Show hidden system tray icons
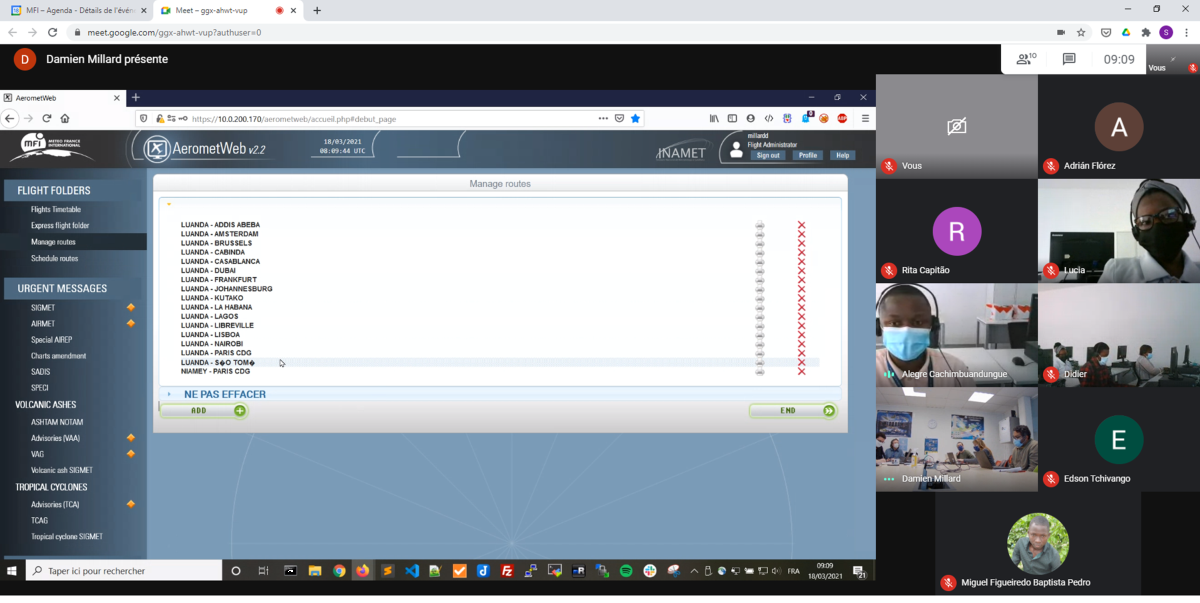 [x=694, y=571]
